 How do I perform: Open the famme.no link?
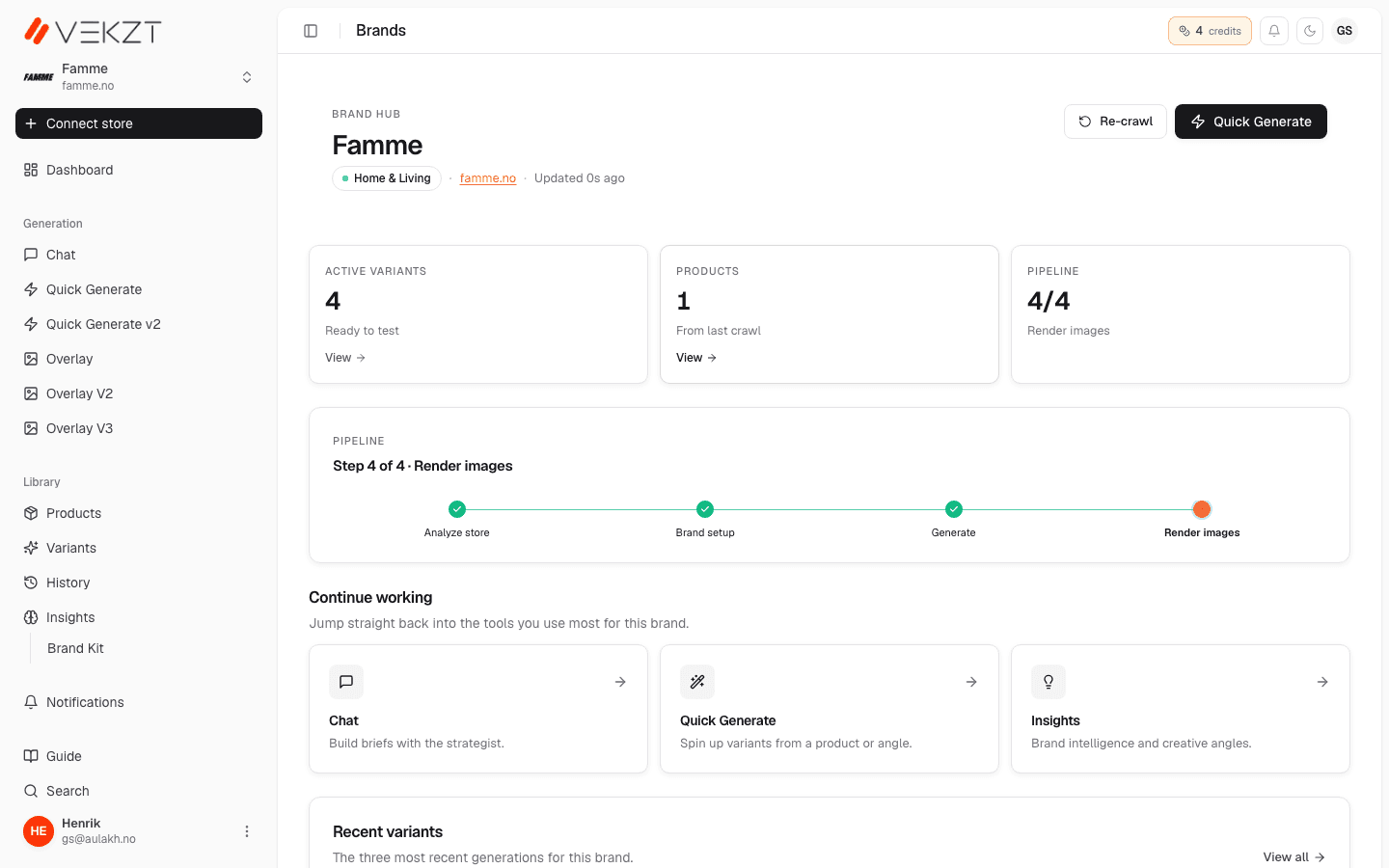pos(488,178)
